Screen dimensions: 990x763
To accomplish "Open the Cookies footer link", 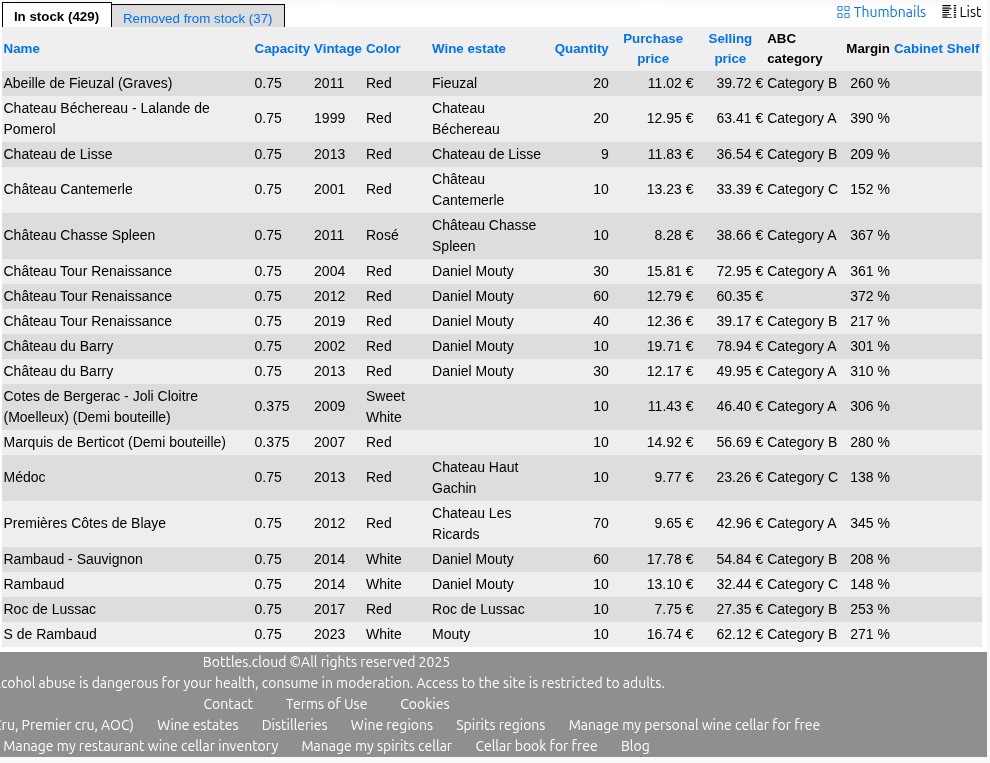I will (x=424, y=704).
